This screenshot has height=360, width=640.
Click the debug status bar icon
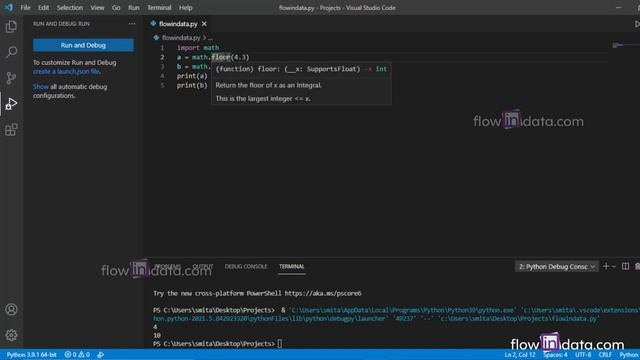100,355
